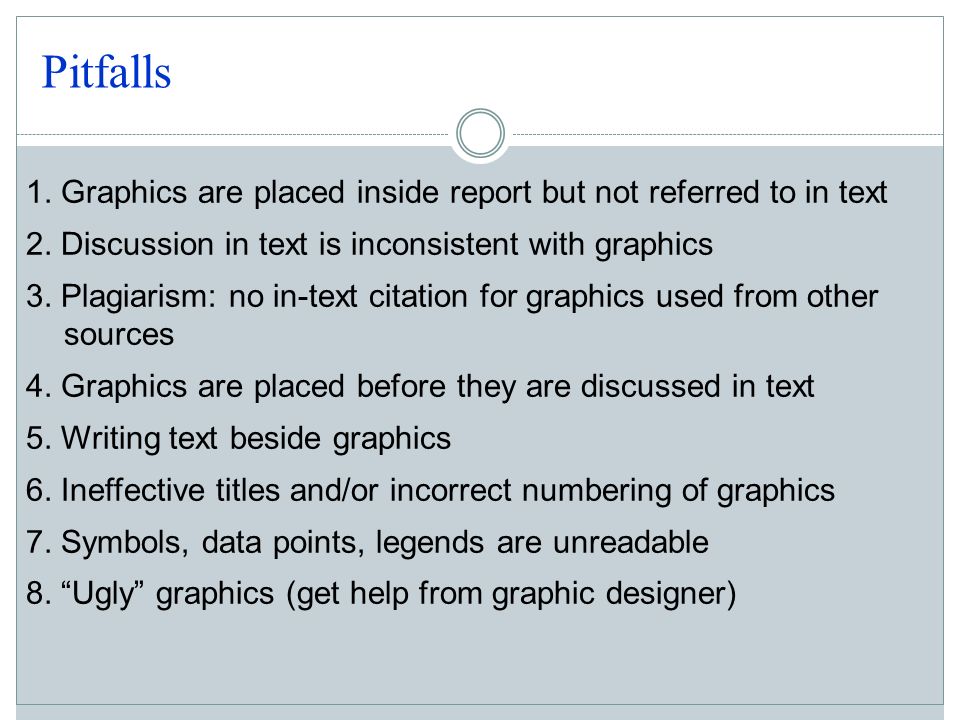Click the word sources on the wrapped line
The width and height of the screenshot is (960, 720).
pos(119,335)
